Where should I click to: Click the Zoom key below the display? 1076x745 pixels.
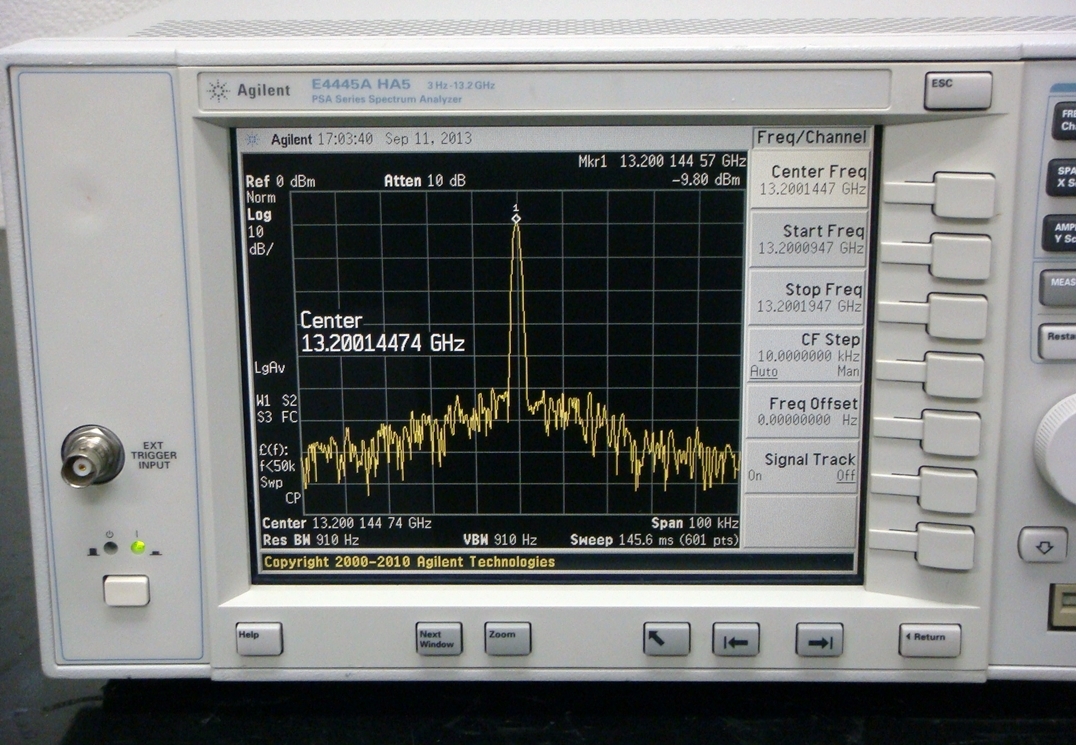click(508, 639)
